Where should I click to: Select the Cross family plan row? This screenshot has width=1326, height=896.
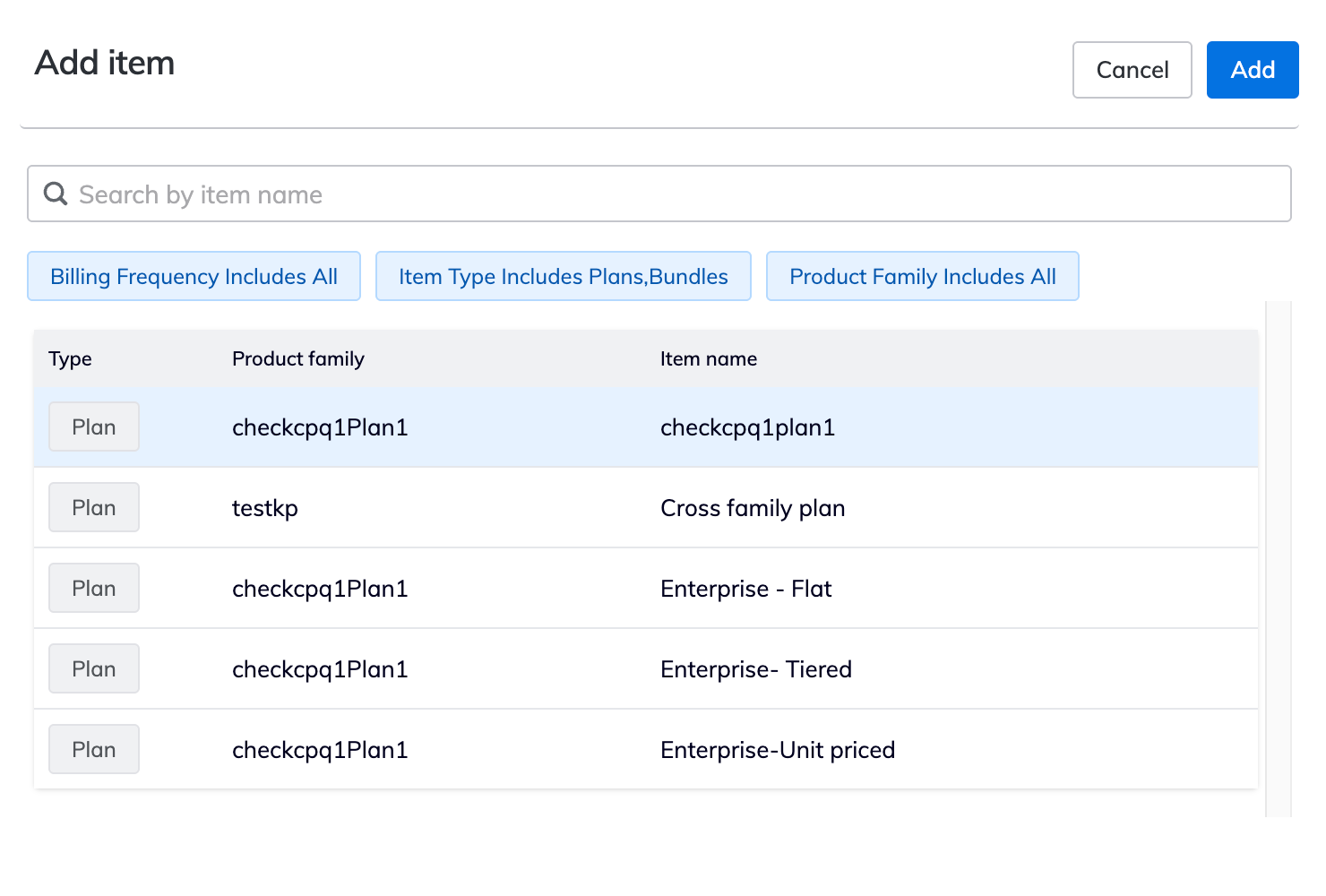pos(752,508)
